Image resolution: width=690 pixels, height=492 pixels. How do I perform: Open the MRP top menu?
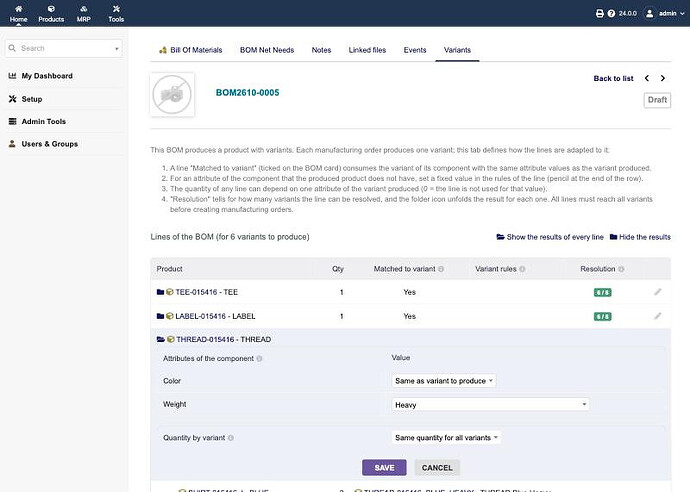point(84,14)
